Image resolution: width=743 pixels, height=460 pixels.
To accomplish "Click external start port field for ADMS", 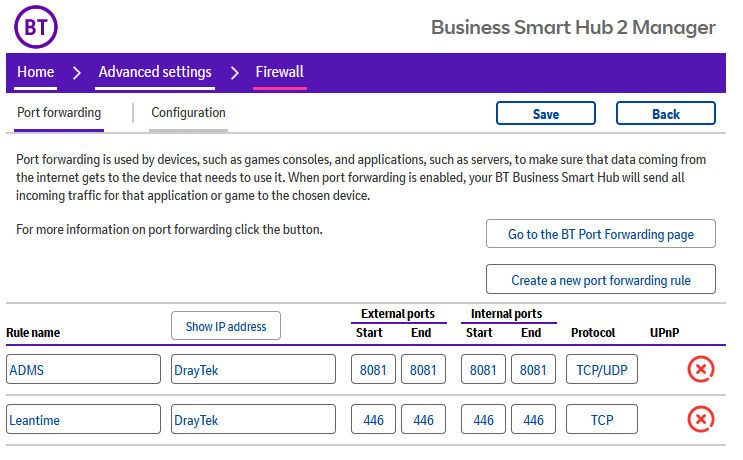I will point(373,370).
